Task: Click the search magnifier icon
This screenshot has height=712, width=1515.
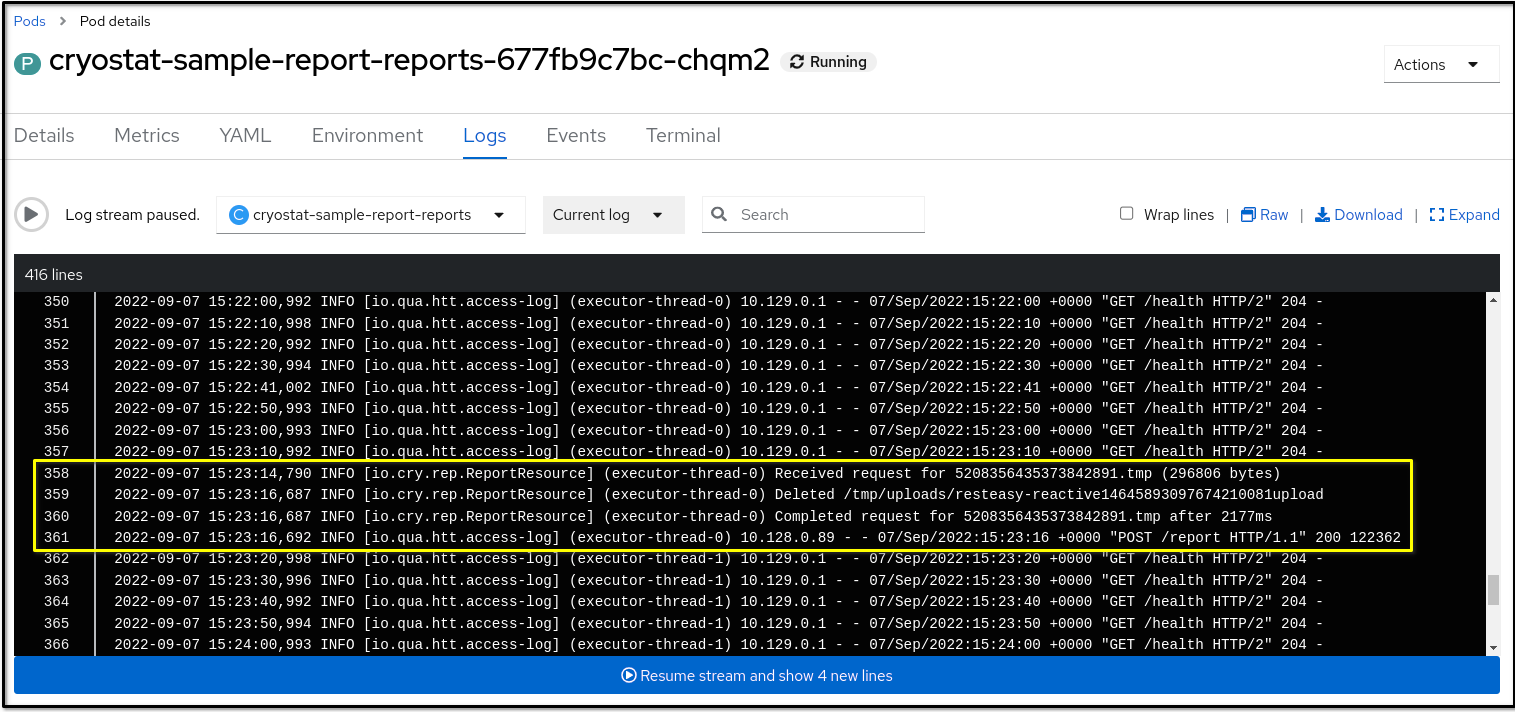Action: pos(719,214)
